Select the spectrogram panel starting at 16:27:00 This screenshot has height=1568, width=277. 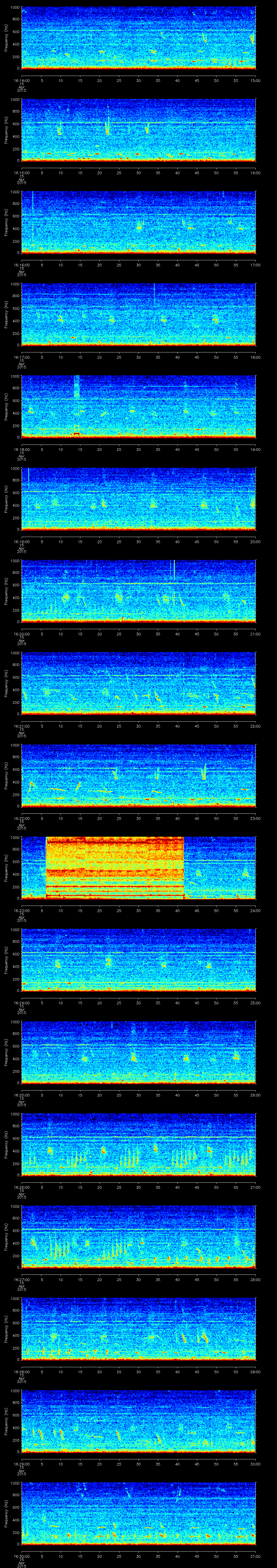coord(138,1237)
